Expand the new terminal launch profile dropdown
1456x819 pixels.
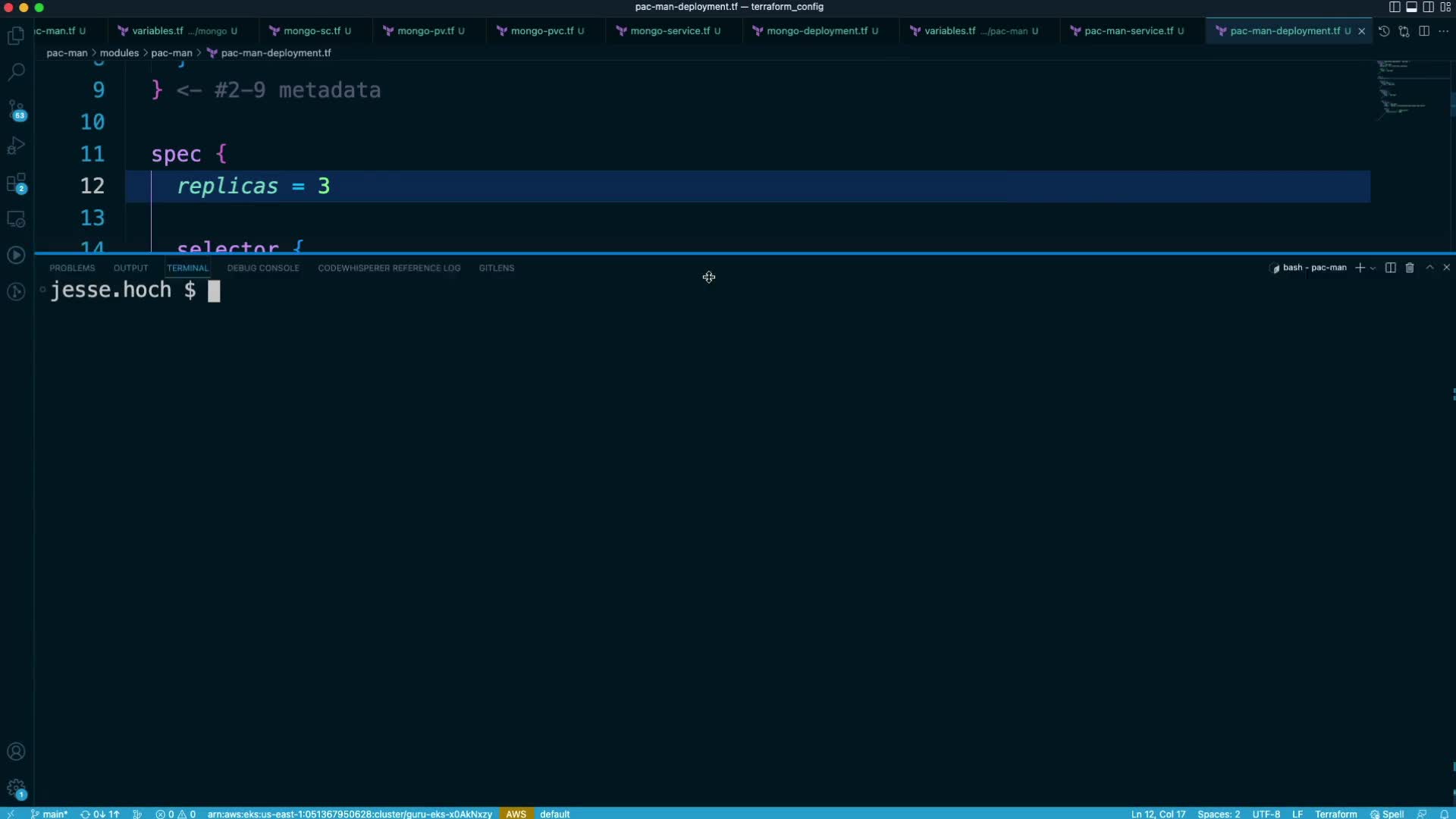(1373, 268)
